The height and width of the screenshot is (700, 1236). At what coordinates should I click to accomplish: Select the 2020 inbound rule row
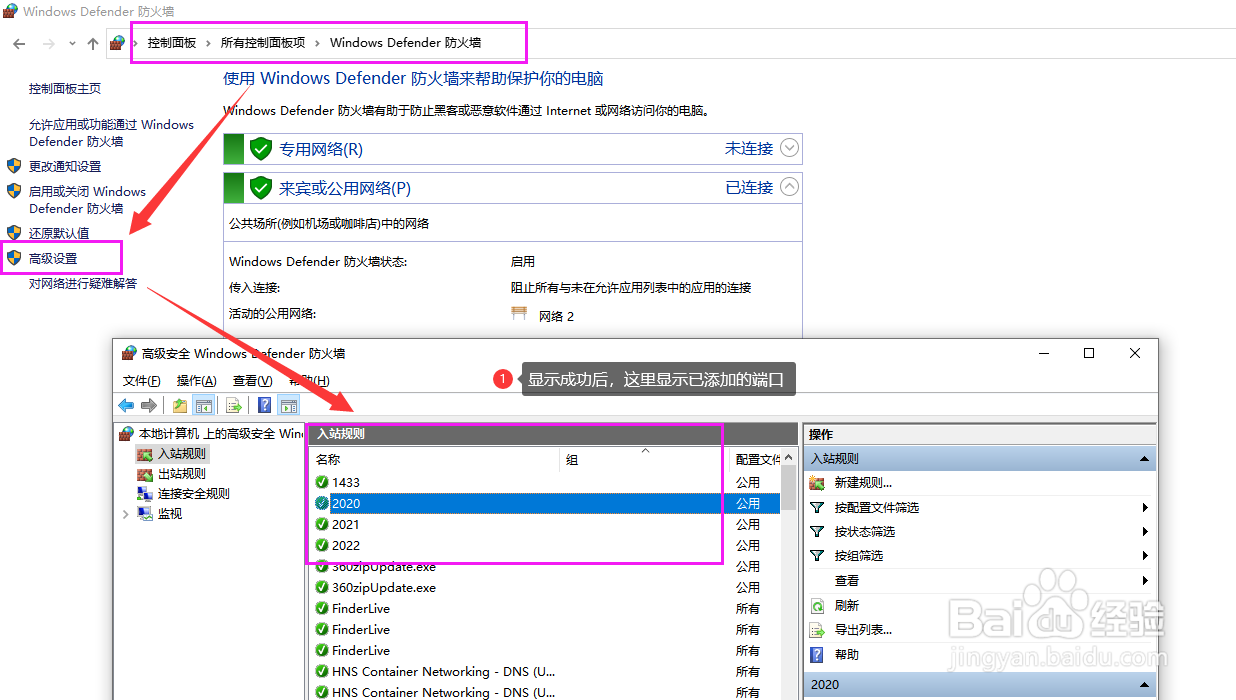click(546, 503)
